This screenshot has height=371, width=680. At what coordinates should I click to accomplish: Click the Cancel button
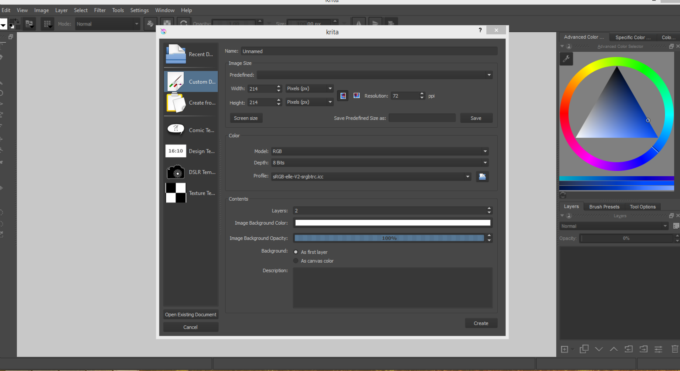(190, 327)
